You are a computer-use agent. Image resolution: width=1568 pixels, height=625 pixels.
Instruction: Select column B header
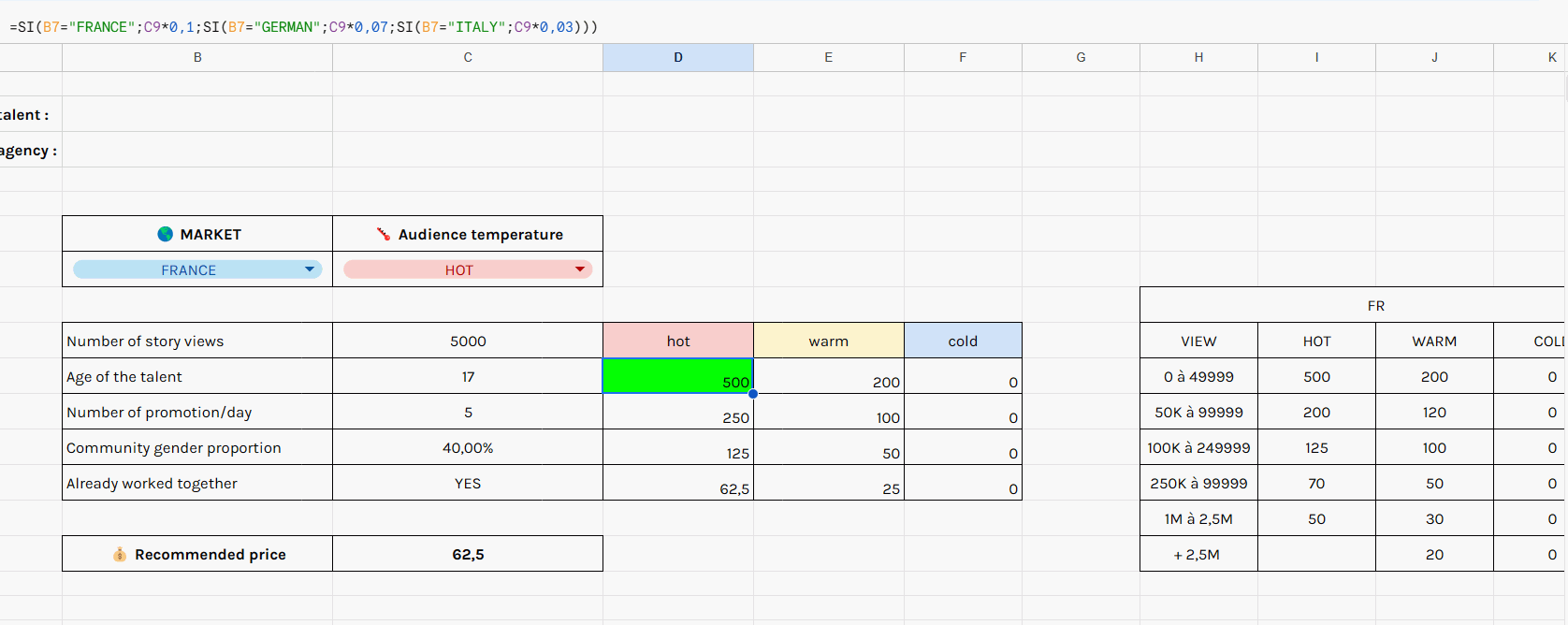point(197,57)
